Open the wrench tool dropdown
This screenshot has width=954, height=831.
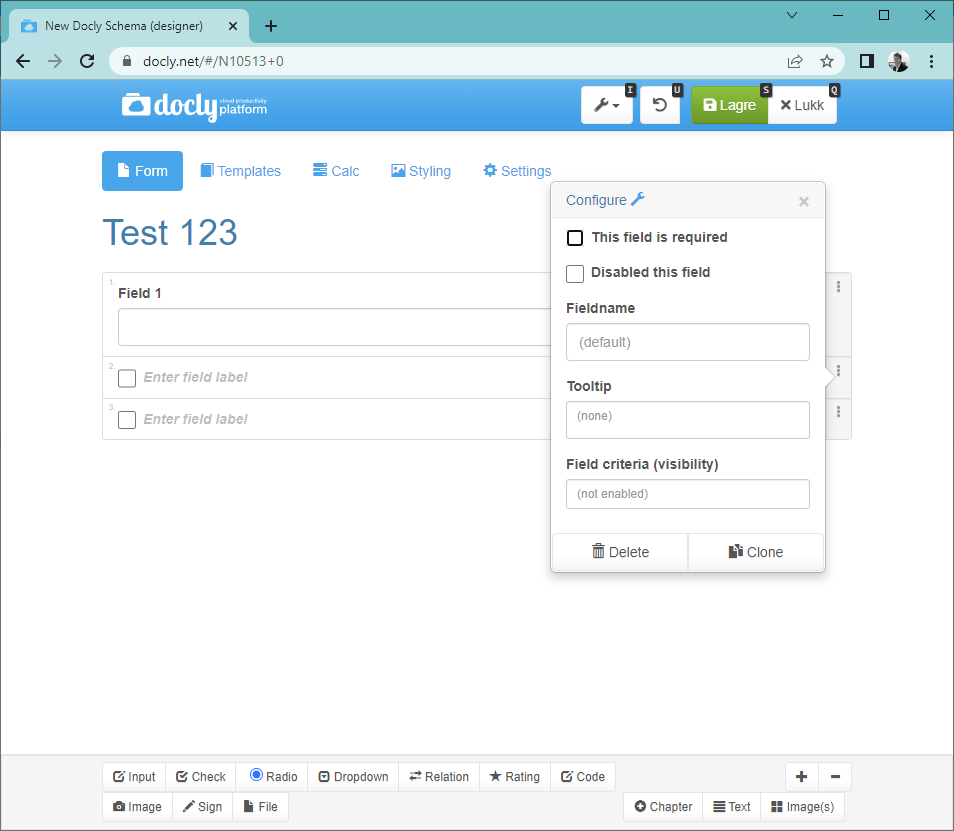606,104
